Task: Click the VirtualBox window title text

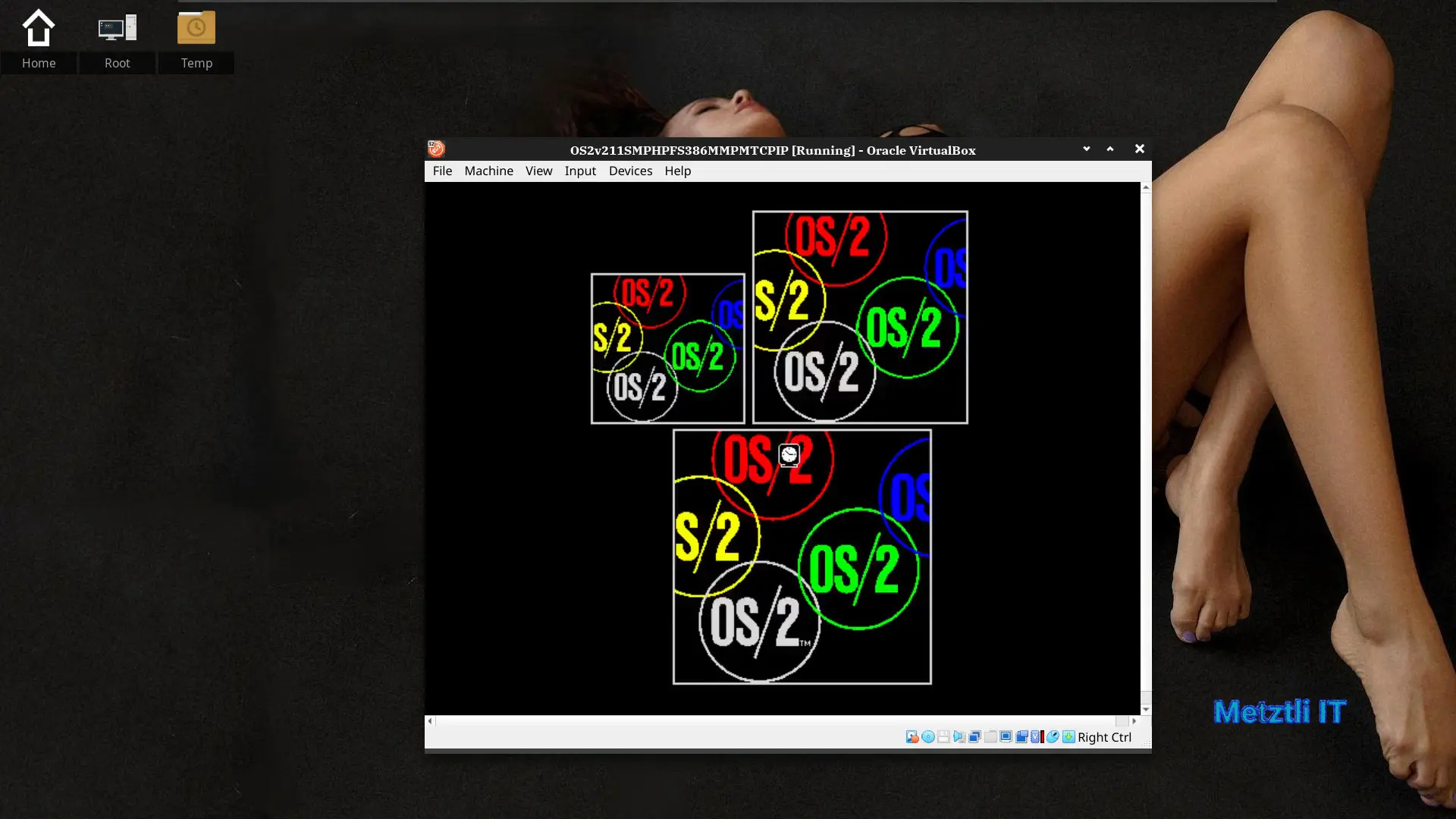Action: point(773,150)
